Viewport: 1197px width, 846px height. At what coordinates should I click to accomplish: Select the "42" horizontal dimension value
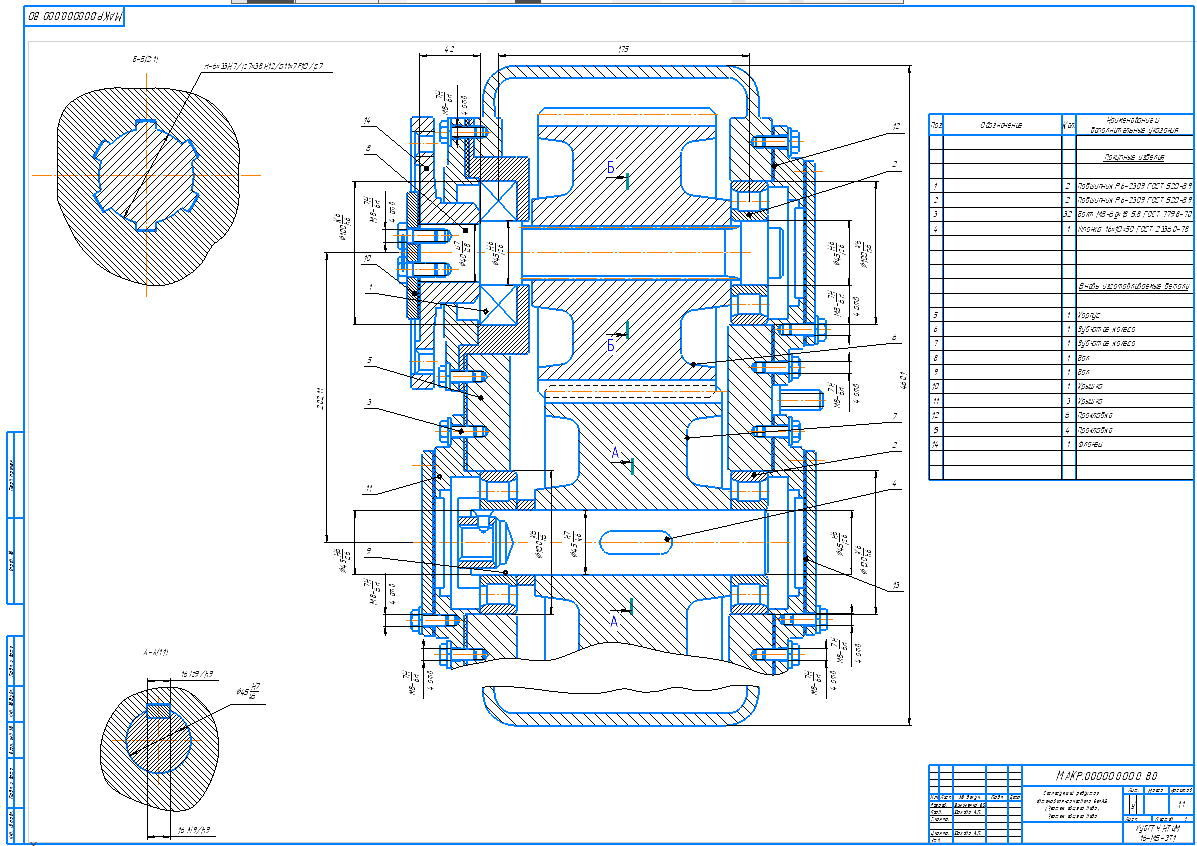(x=450, y=49)
